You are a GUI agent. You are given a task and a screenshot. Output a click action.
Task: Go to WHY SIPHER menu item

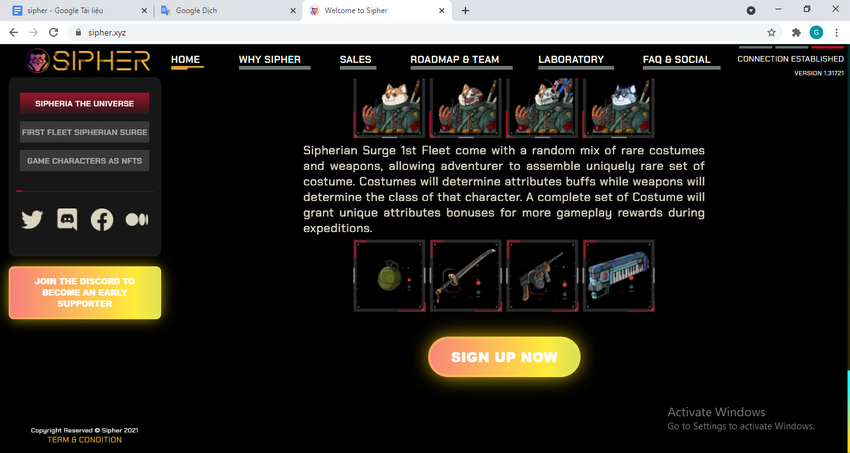pyautogui.click(x=269, y=60)
